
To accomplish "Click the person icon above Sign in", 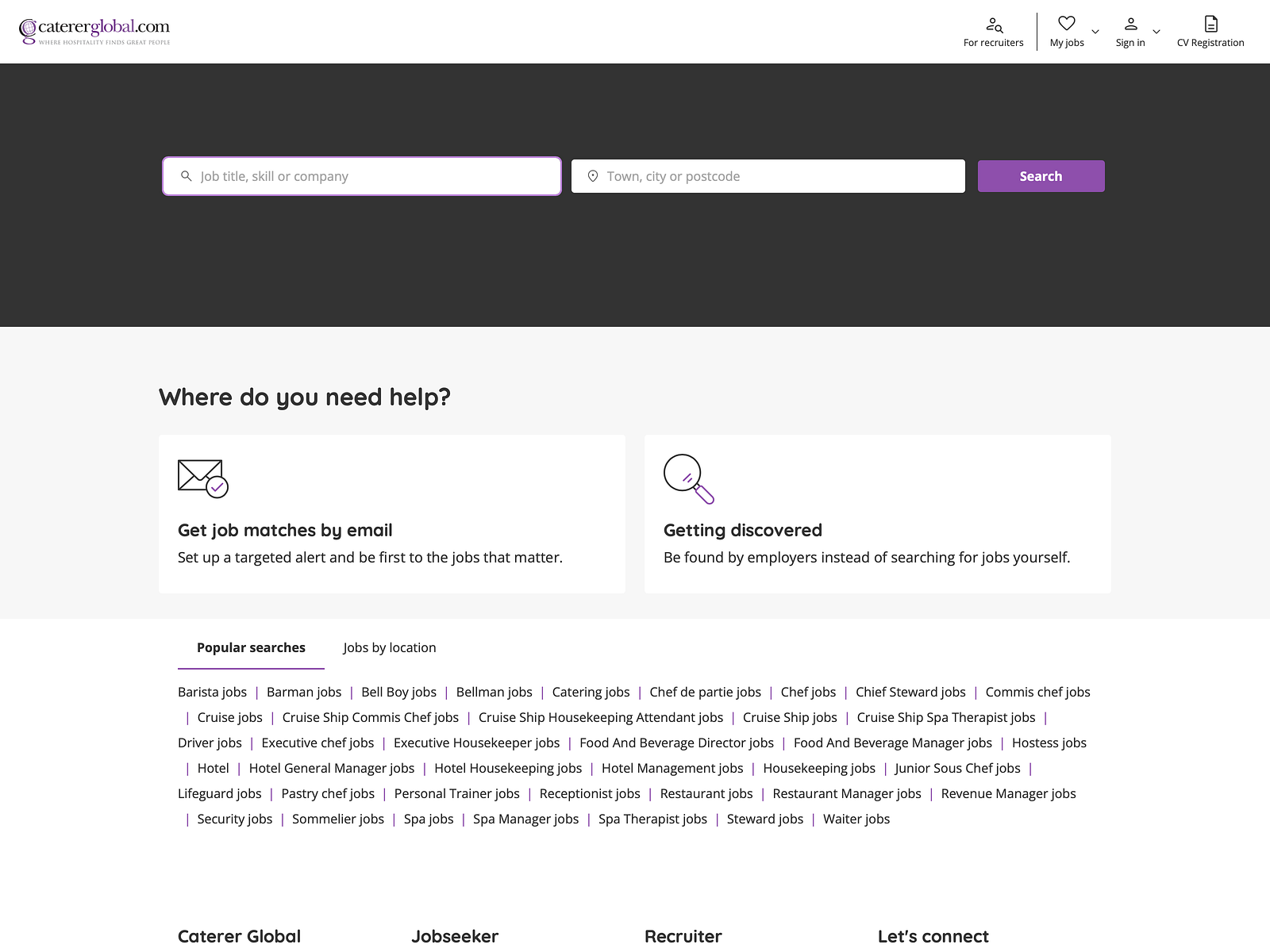I will [1130, 23].
